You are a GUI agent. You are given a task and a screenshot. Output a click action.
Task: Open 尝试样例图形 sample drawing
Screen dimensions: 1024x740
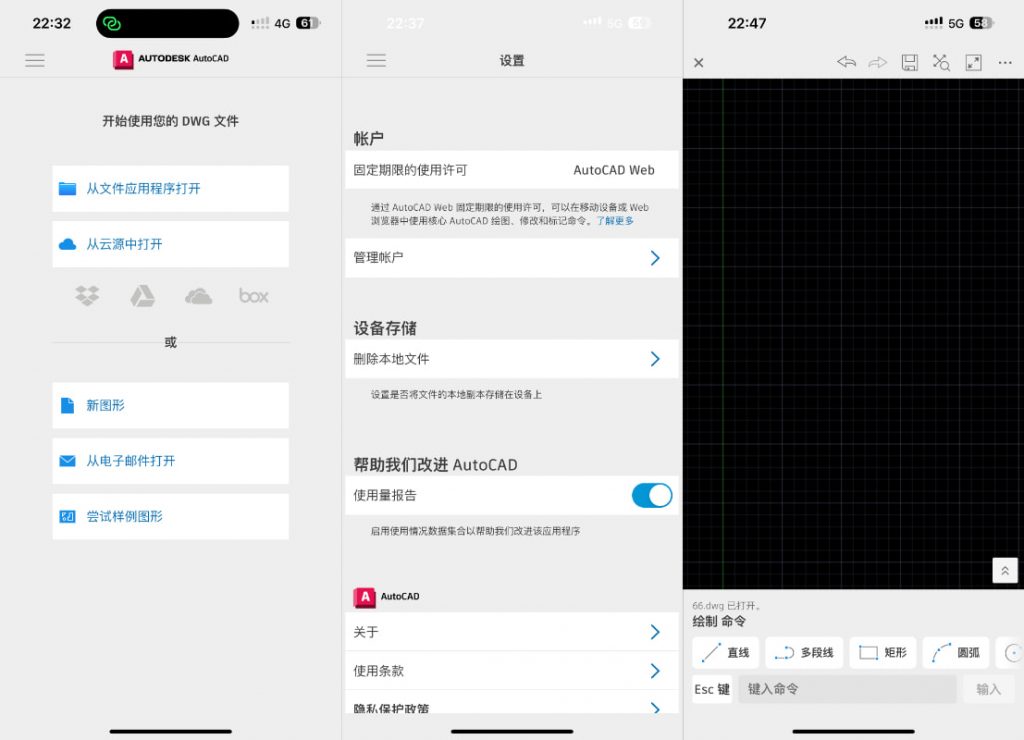(x=170, y=517)
